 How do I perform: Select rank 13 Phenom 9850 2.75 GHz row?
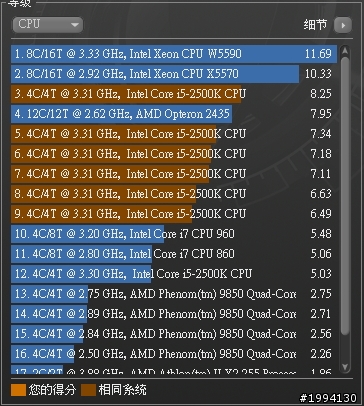click(174, 294)
